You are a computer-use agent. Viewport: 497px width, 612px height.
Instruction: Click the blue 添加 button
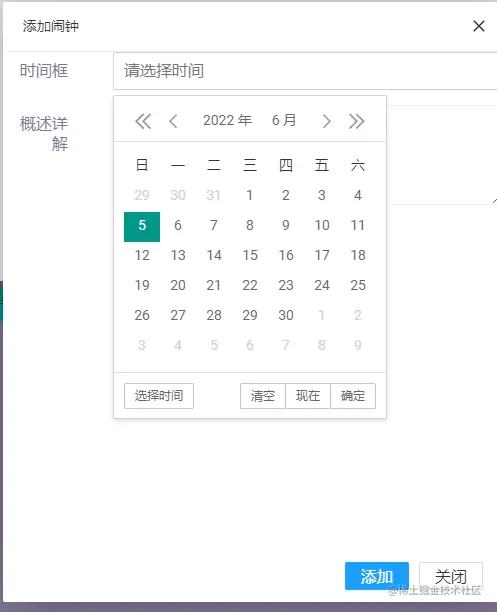[x=377, y=576]
